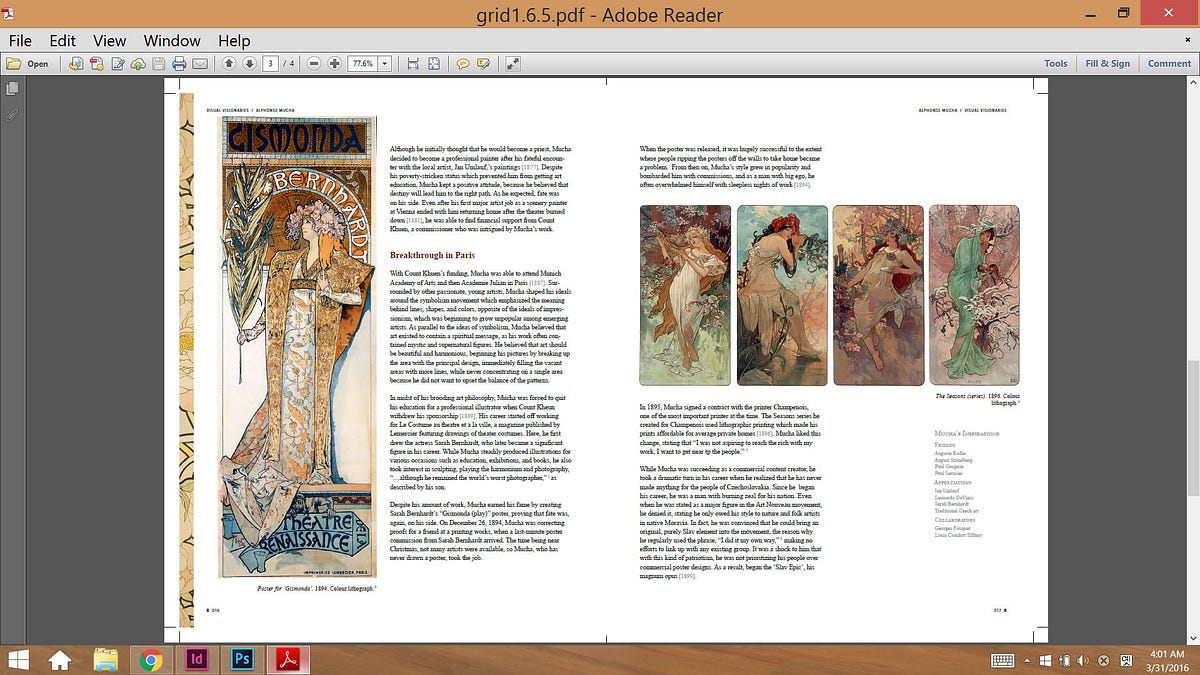Click the Create PDF icon
Image resolution: width=1200 pixels, height=675 pixels.
[97, 63]
